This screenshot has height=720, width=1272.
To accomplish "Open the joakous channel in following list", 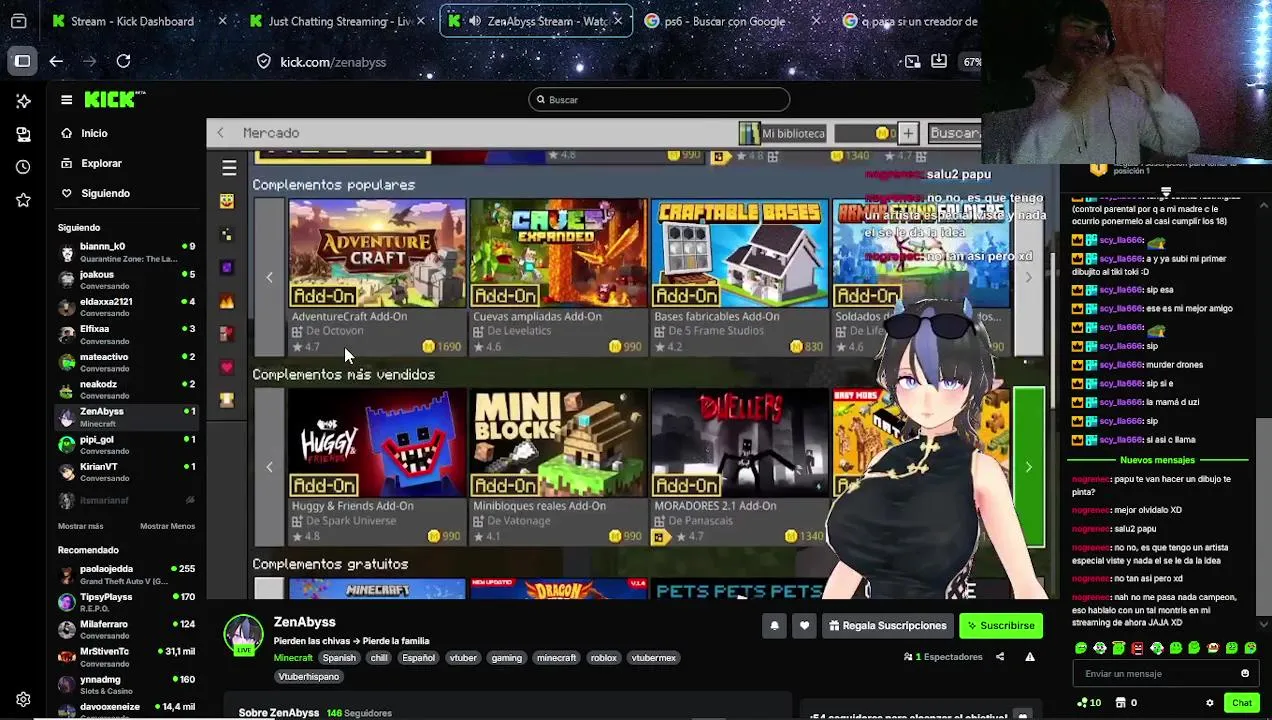I will tap(127, 279).
